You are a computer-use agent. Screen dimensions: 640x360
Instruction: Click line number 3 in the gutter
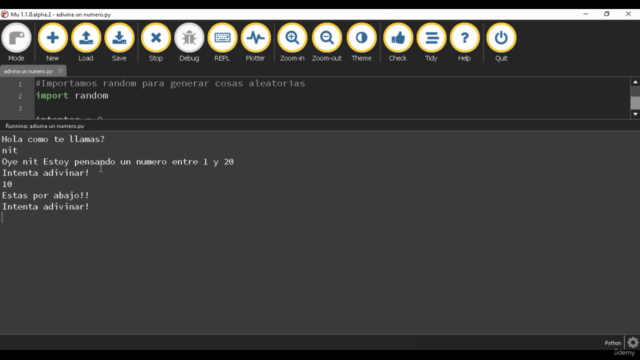(20, 109)
